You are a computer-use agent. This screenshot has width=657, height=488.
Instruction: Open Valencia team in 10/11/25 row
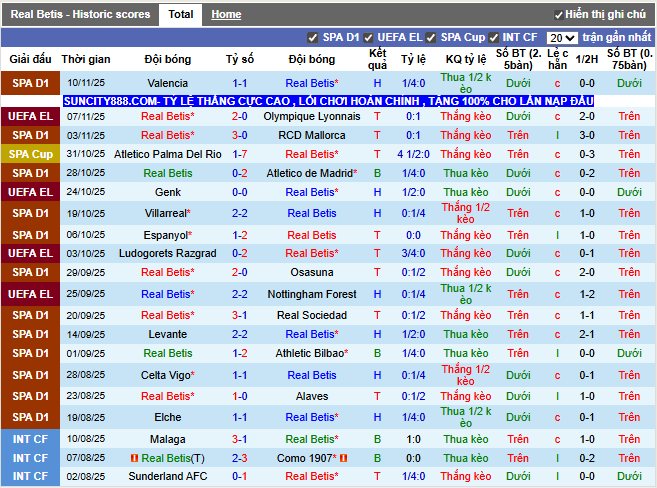tap(168, 83)
